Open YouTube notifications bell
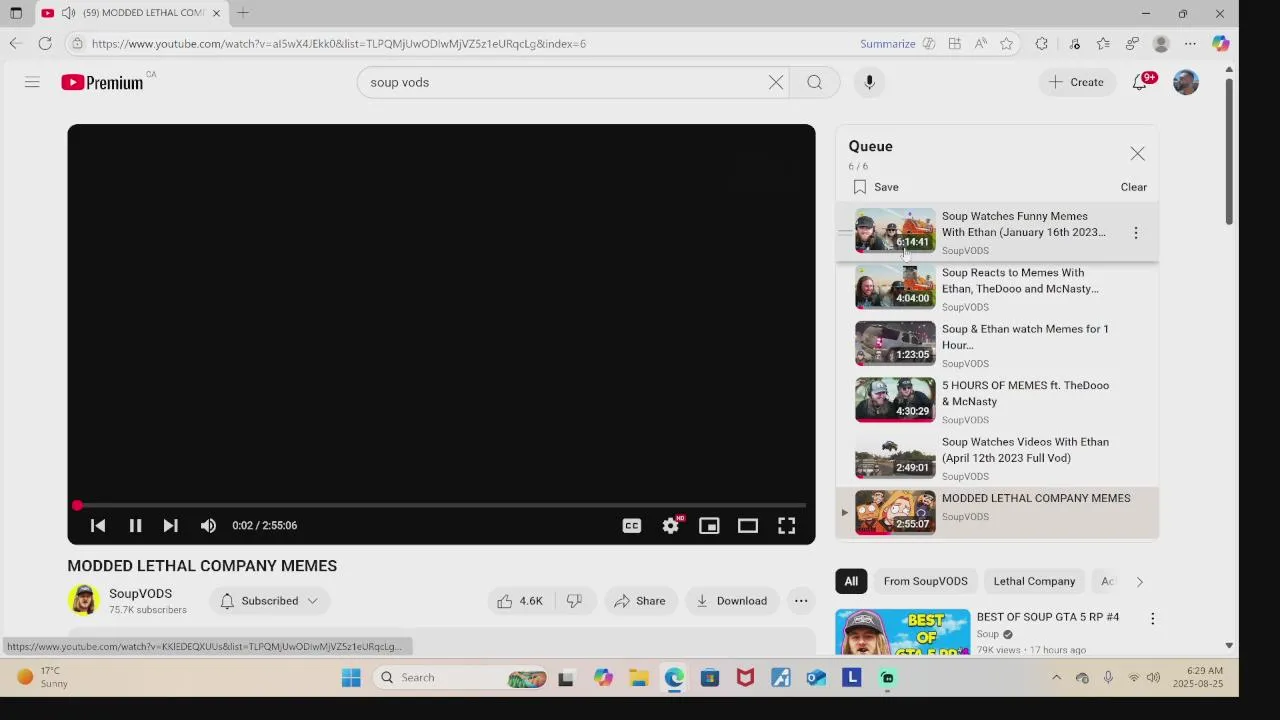This screenshot has width=1280, height=720. (1140, 82)
